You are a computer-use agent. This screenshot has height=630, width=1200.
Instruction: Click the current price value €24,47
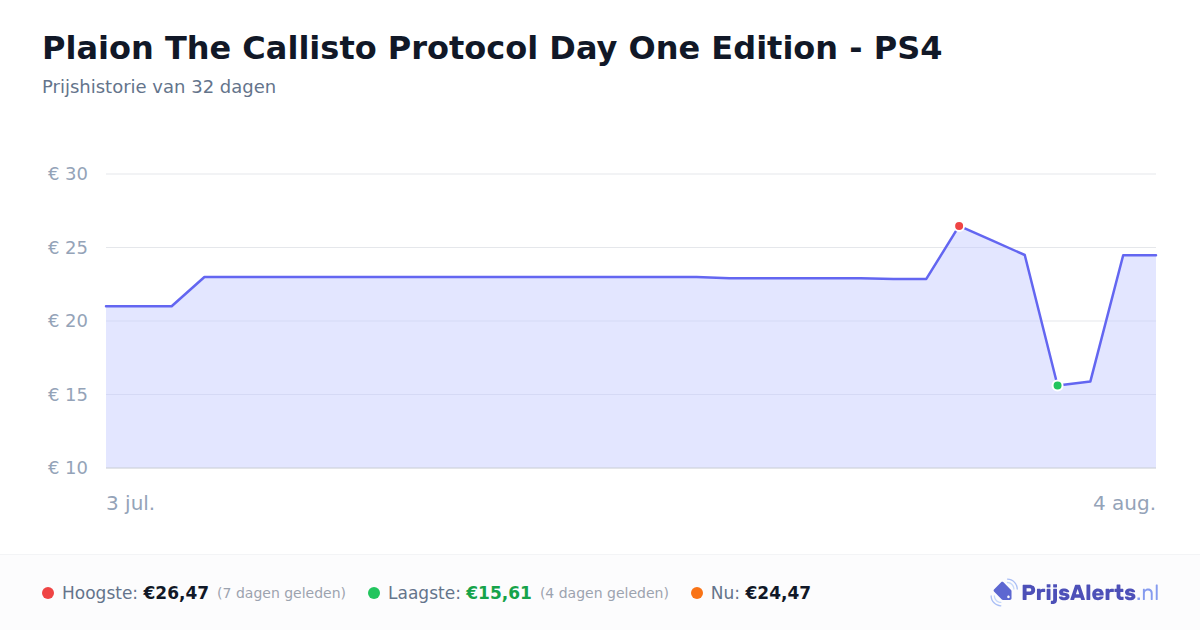(778, 593)
